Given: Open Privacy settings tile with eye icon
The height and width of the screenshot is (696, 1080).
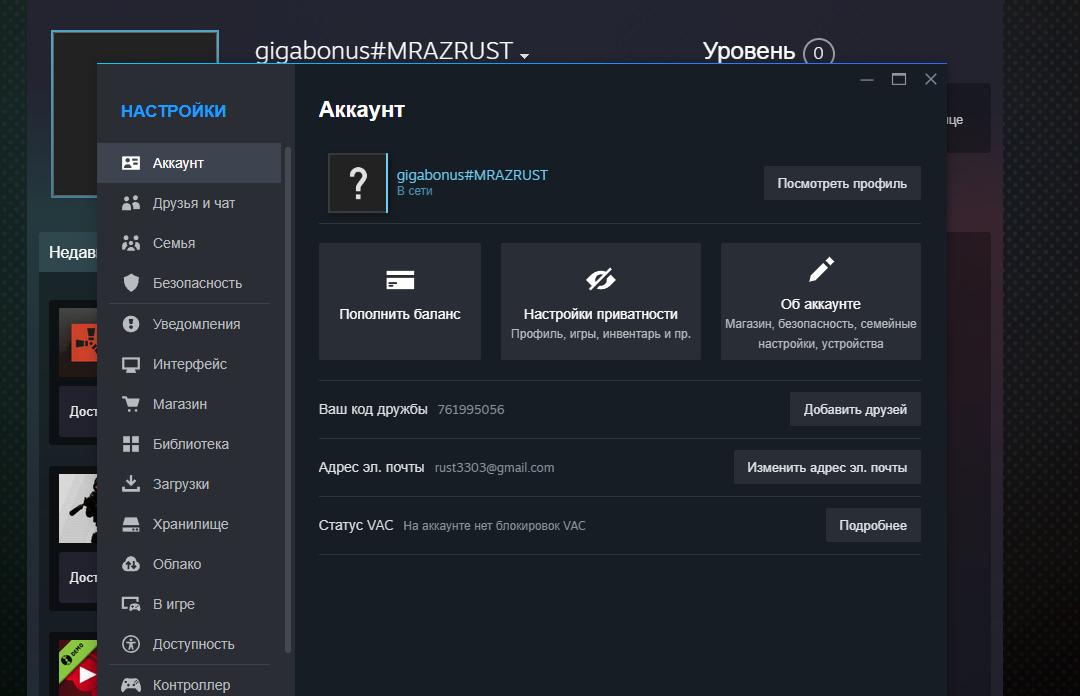Looking at the screenshot, I should [x=600, y=301].
